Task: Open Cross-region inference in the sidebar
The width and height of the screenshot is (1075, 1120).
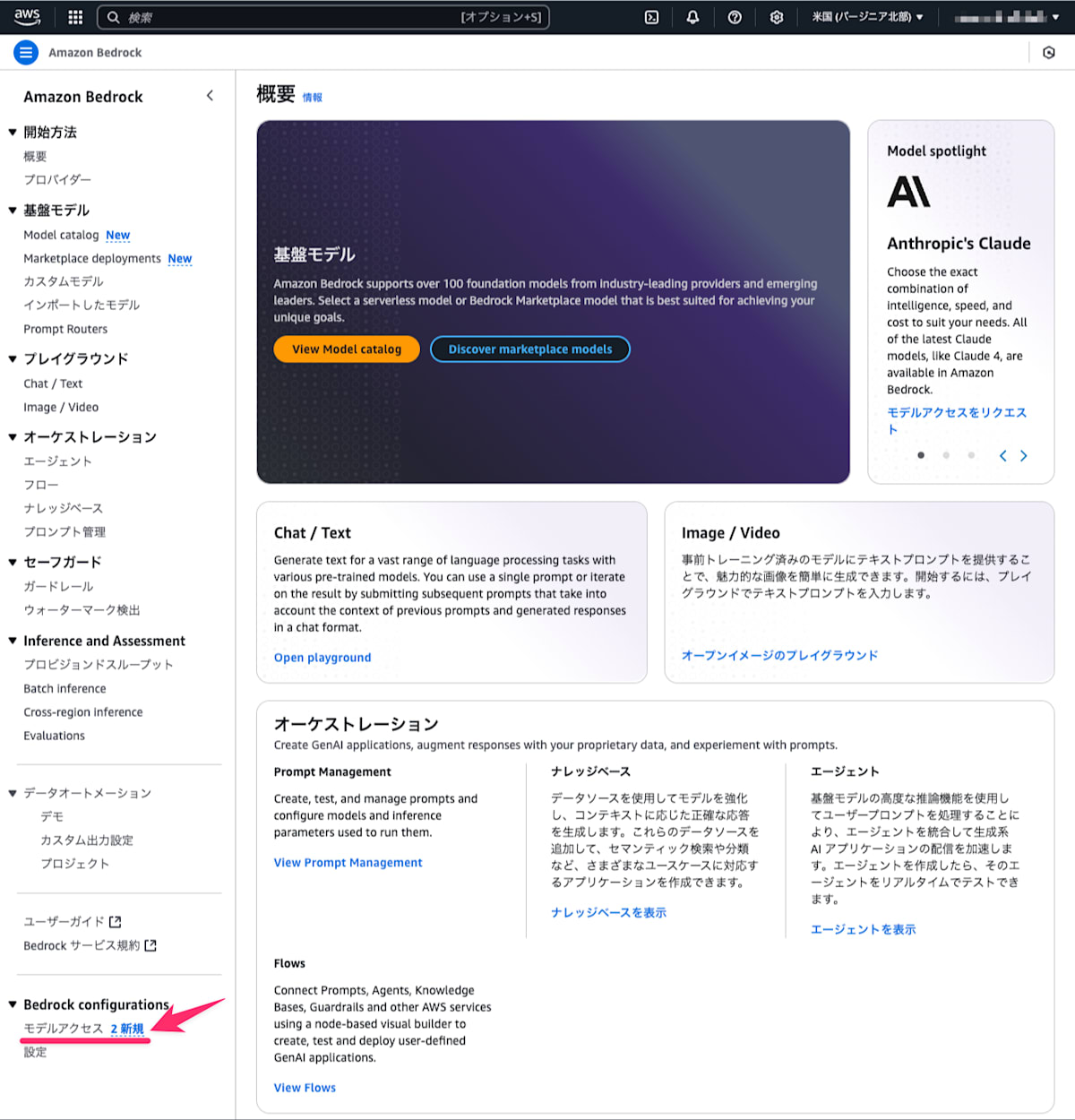Action: coord(83,712)
